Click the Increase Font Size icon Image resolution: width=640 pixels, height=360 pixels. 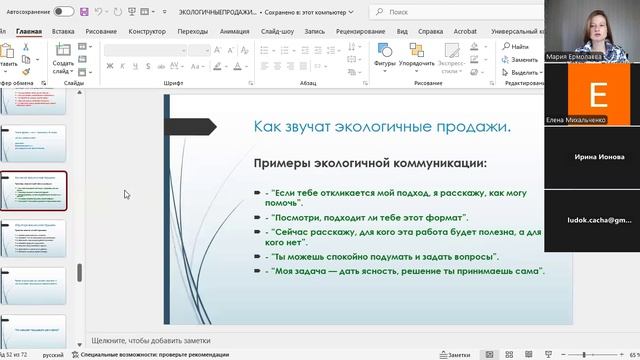(218, 50)
